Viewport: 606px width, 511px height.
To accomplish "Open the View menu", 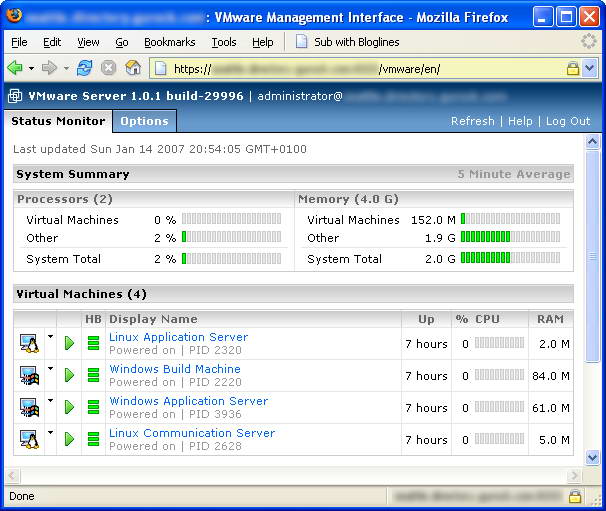I will (x=88, y=42).
